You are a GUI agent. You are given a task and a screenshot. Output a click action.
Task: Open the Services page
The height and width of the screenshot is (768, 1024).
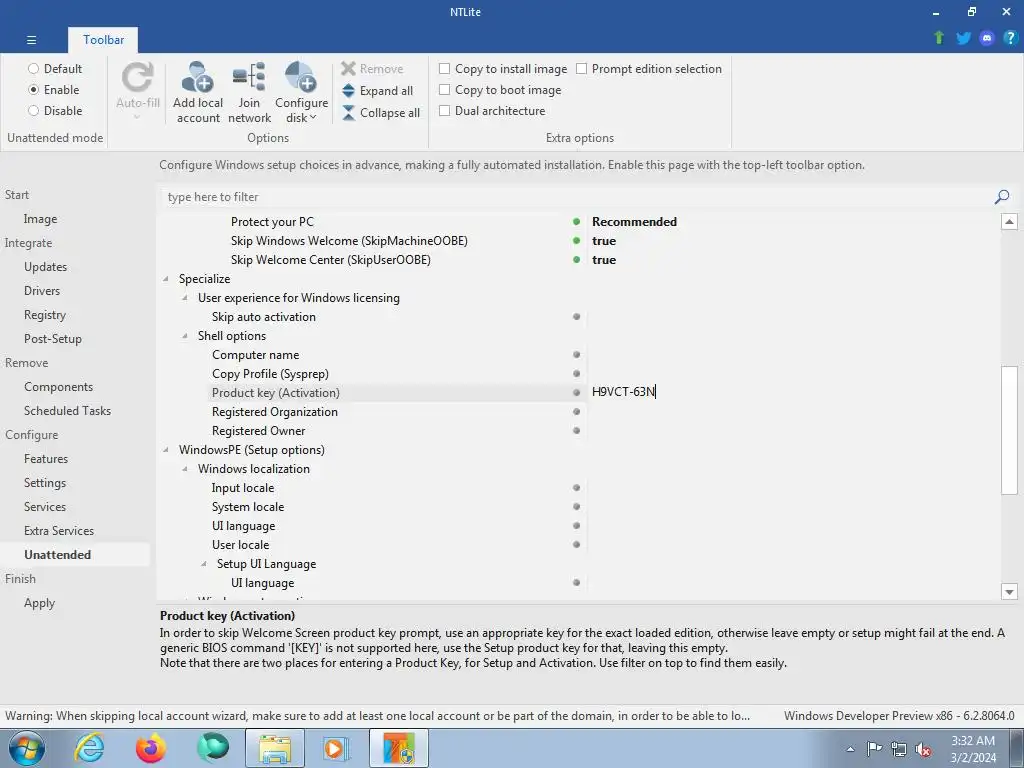[45, 507]
